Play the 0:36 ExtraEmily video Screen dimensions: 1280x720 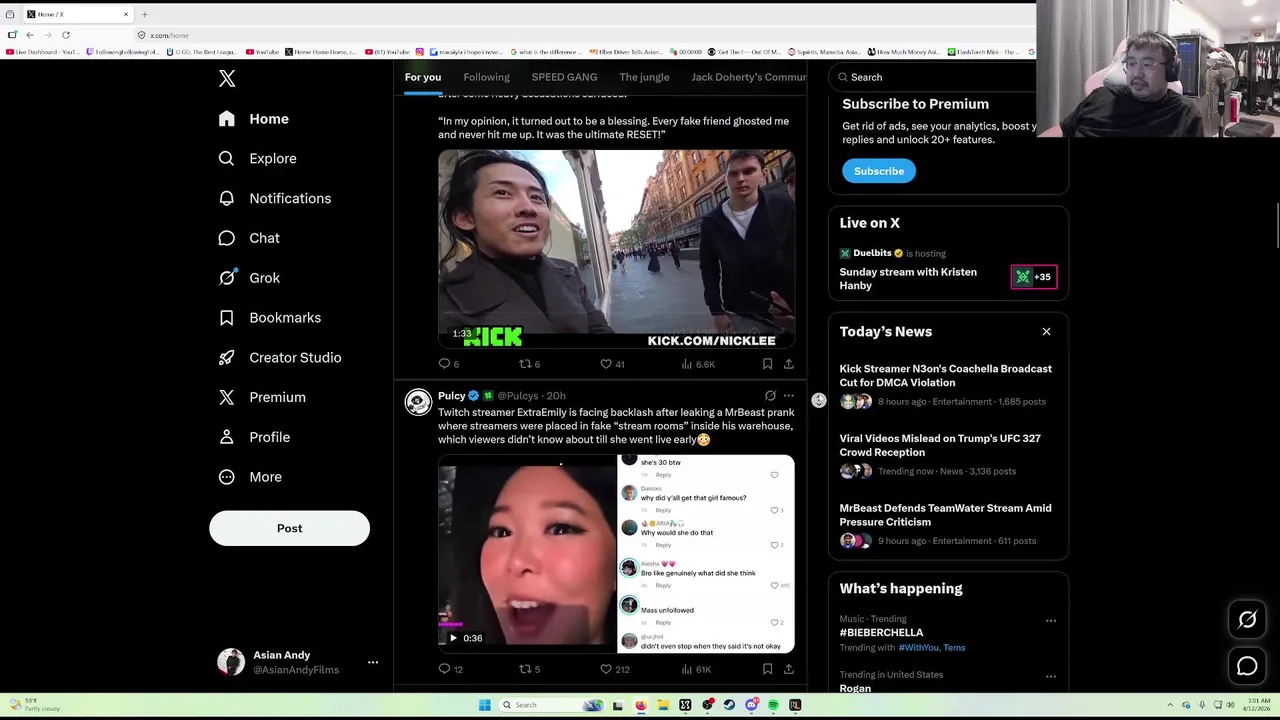(453, 638)
